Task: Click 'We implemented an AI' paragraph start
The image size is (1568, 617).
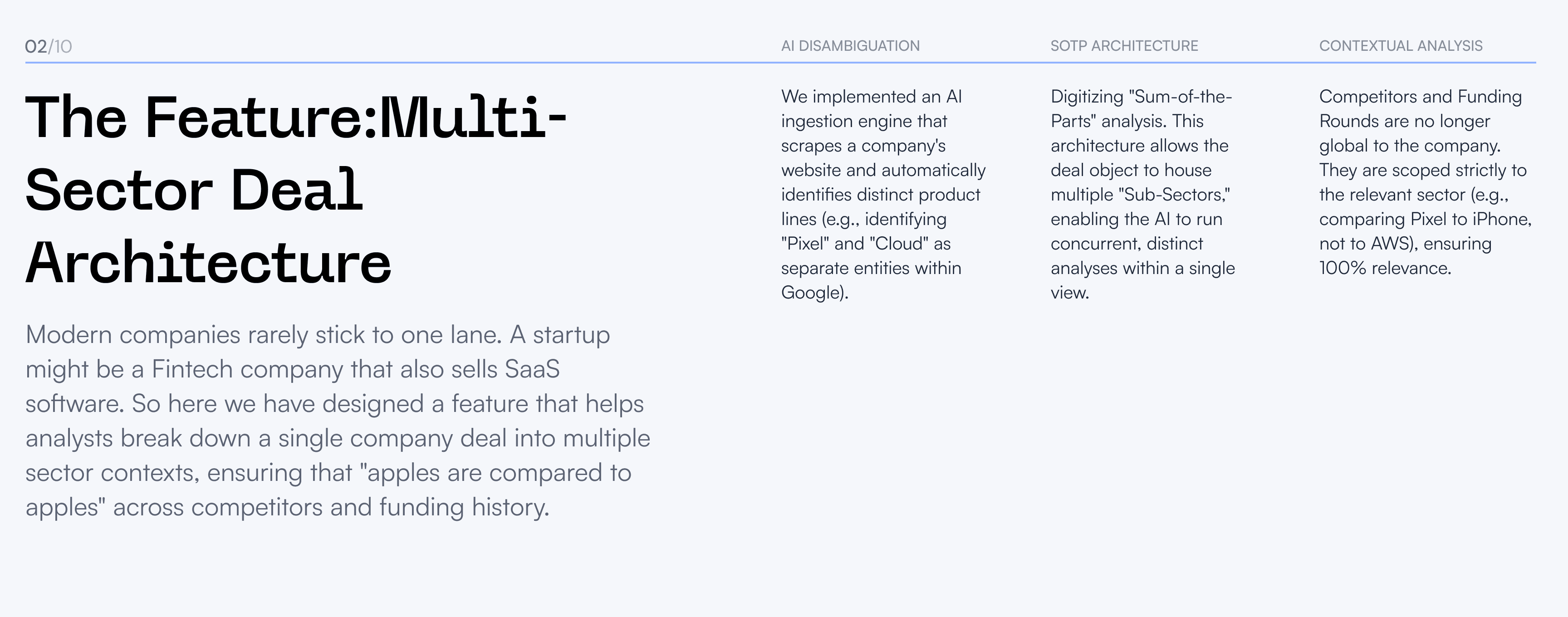Action: (x=871, y=96)
